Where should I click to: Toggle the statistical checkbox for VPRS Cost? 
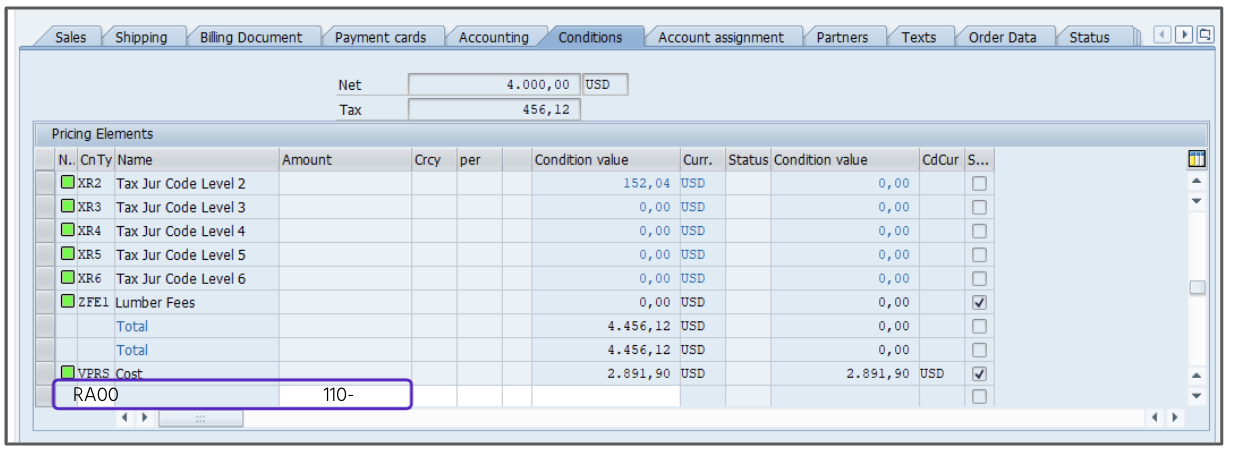[x=979, y=374]
